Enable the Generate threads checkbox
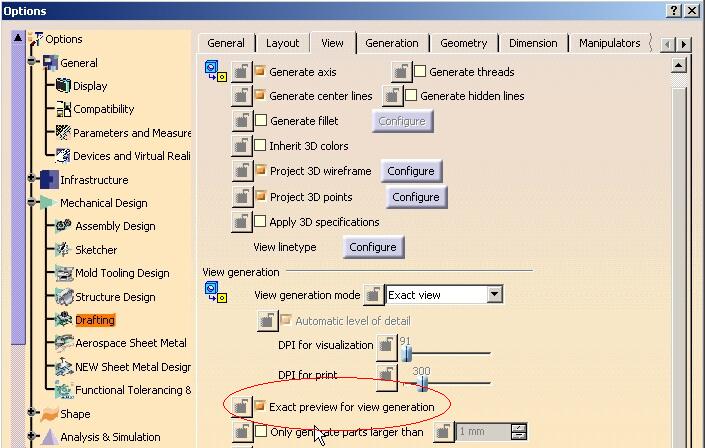This screenshot has width=706, height=448. click(421, 72)
